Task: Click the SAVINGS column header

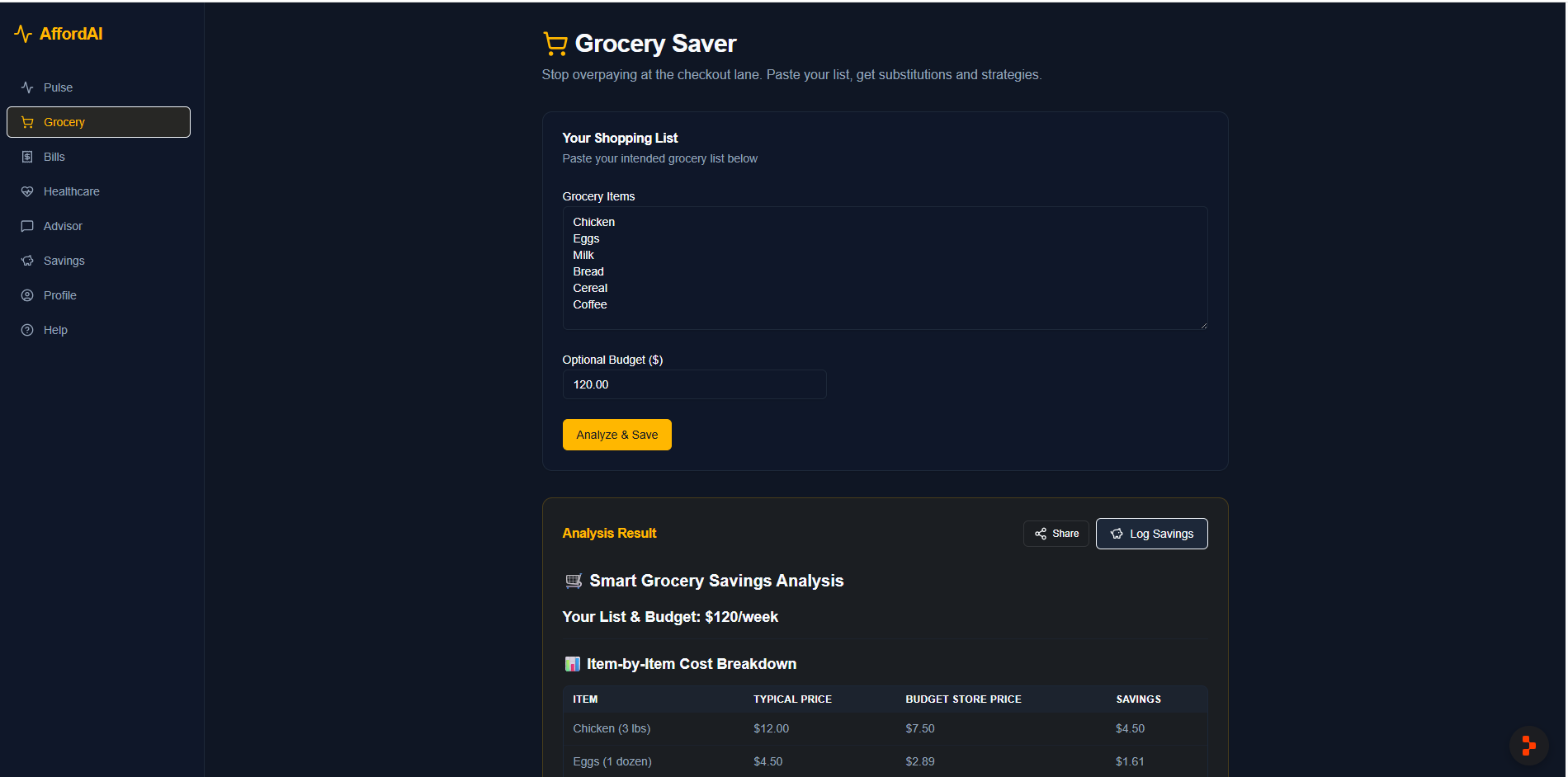Action: point(1138,699)
